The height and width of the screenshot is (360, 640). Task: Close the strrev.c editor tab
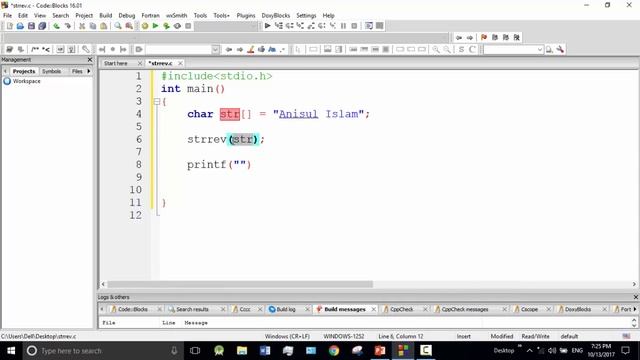coord(180,63)
